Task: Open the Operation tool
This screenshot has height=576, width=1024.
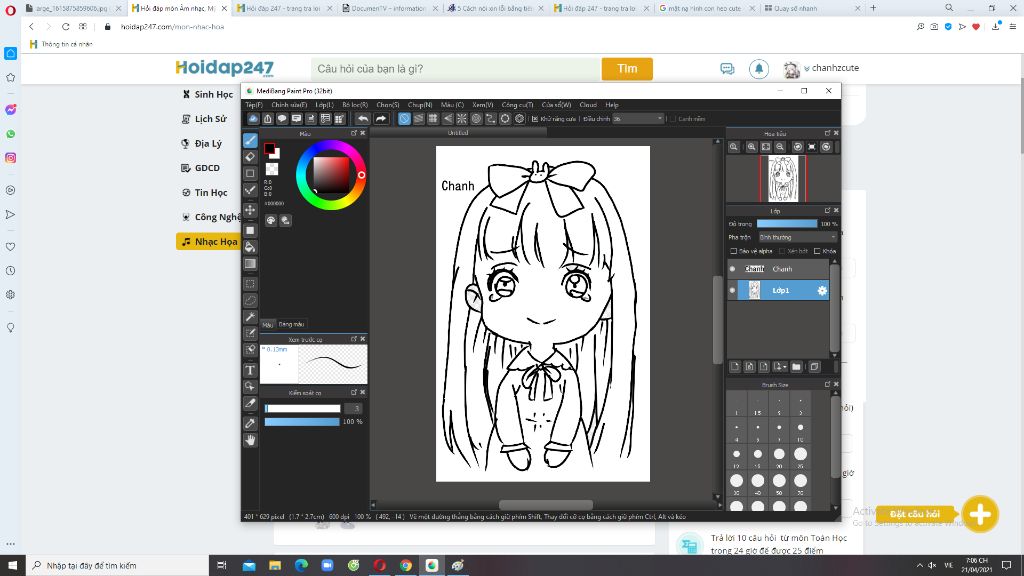Action: coord(250,387)
